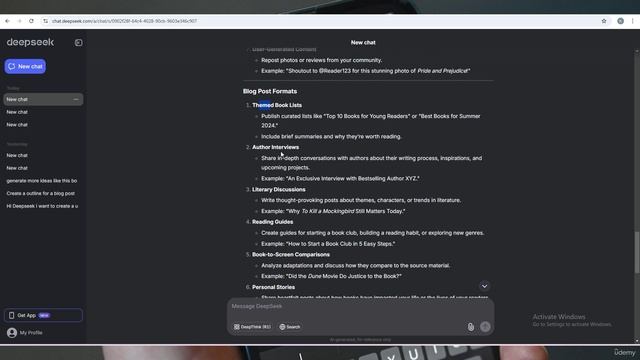Click the deepseek logo

(30, 42)
